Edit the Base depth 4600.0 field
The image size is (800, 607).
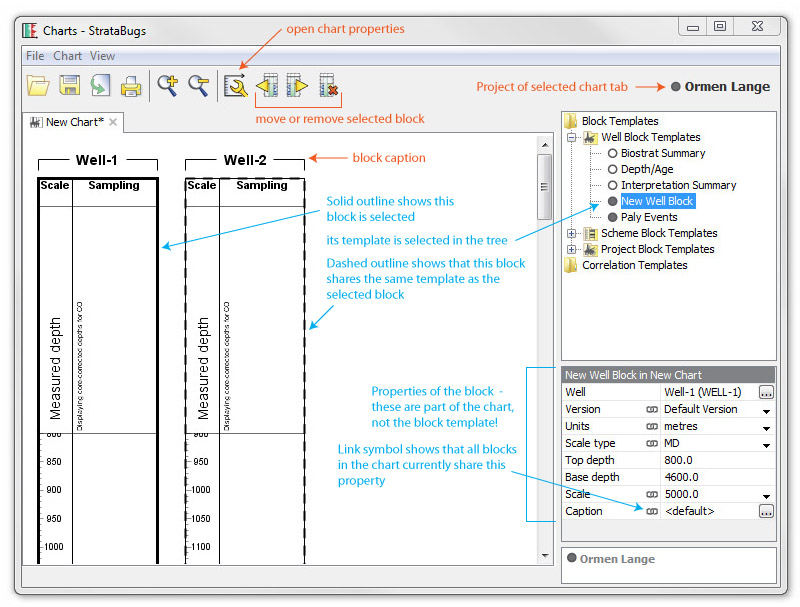(717, 477)
